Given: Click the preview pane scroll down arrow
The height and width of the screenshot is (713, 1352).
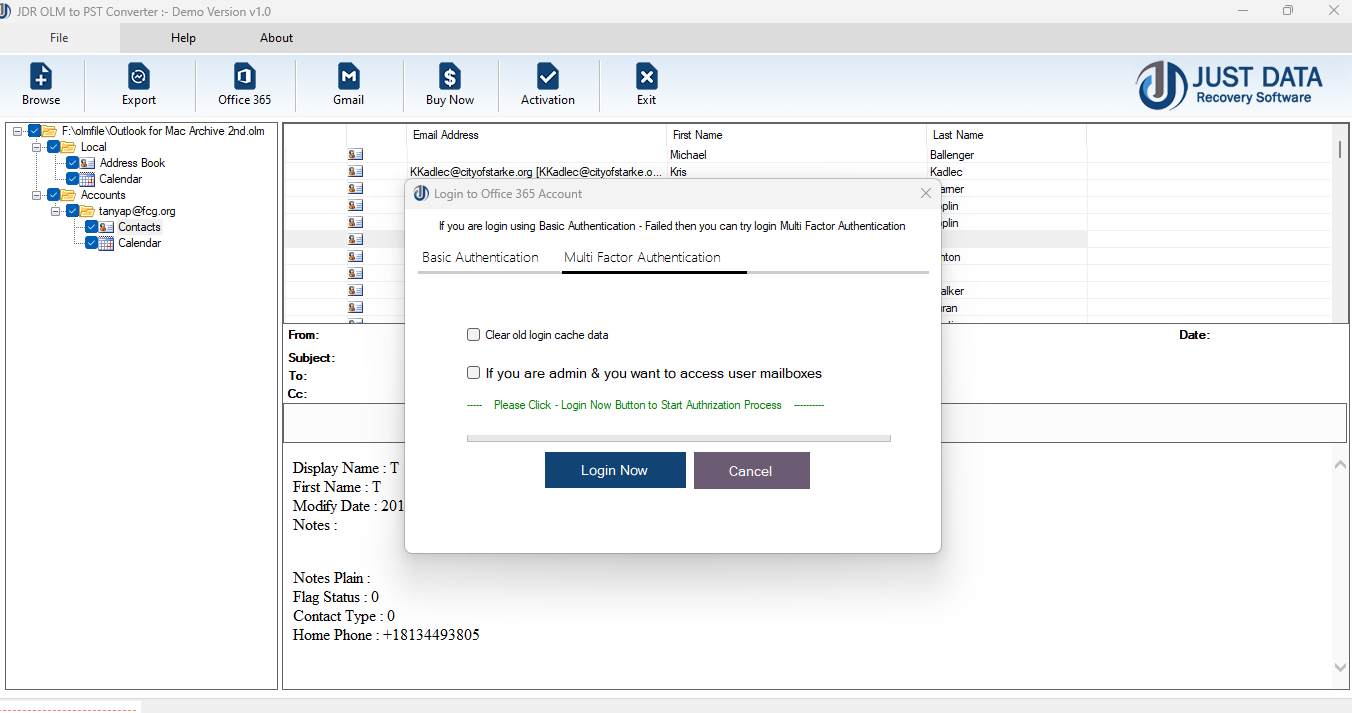Looking at the screenshot, I should pyautogui.click(x=1340, y=668).
